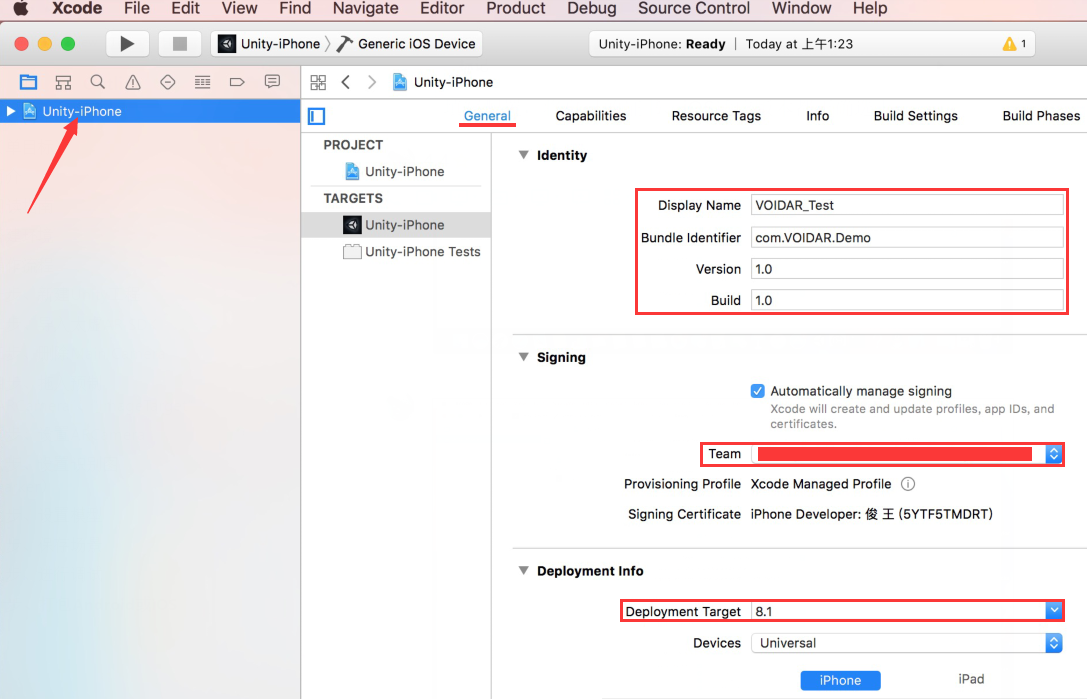Open the Test navigator diamond icon
Screen dimensions: 1087x699
(x=167, y=82)
